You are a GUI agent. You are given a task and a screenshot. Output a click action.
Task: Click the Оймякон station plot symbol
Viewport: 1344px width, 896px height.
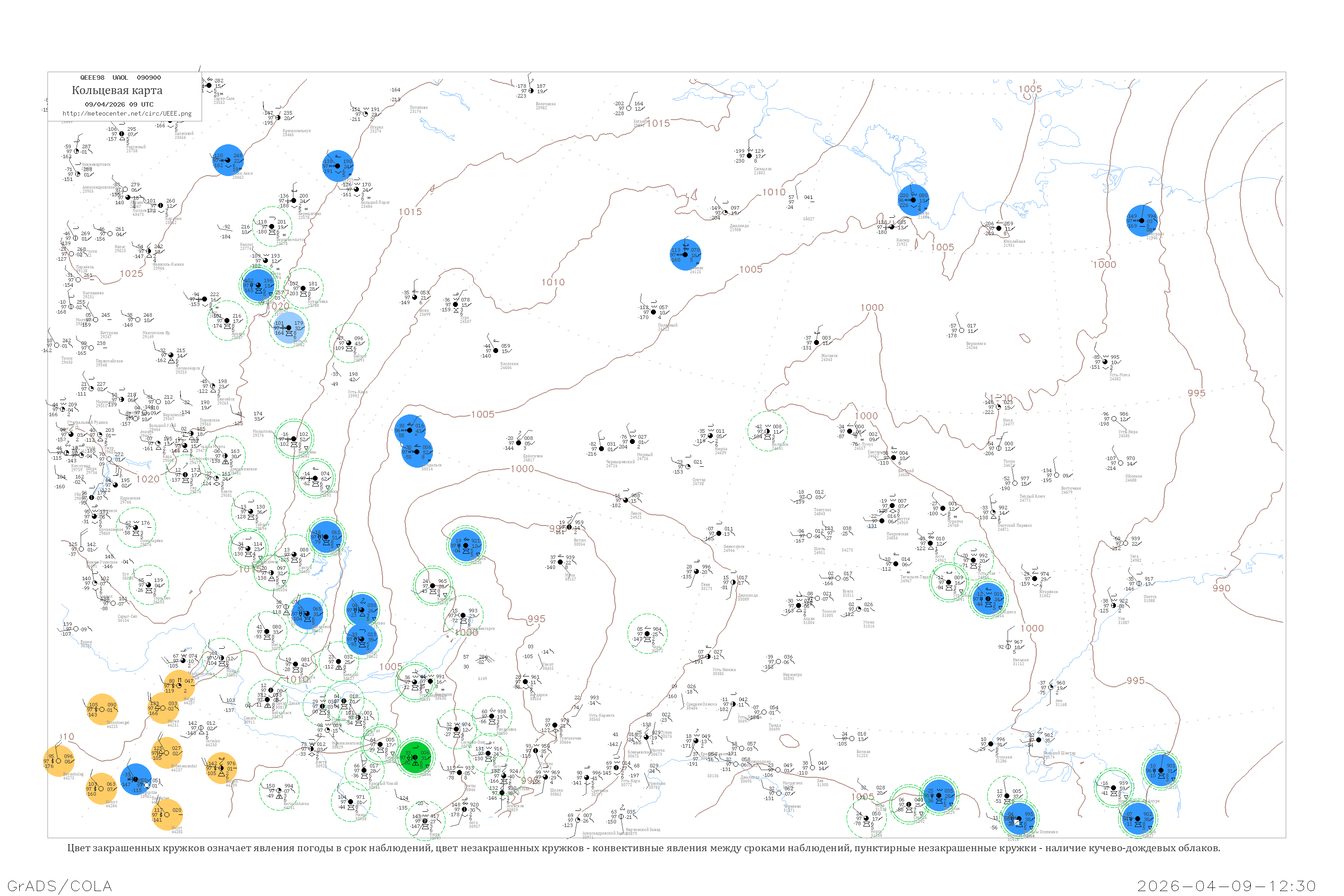pos(1120,463)
